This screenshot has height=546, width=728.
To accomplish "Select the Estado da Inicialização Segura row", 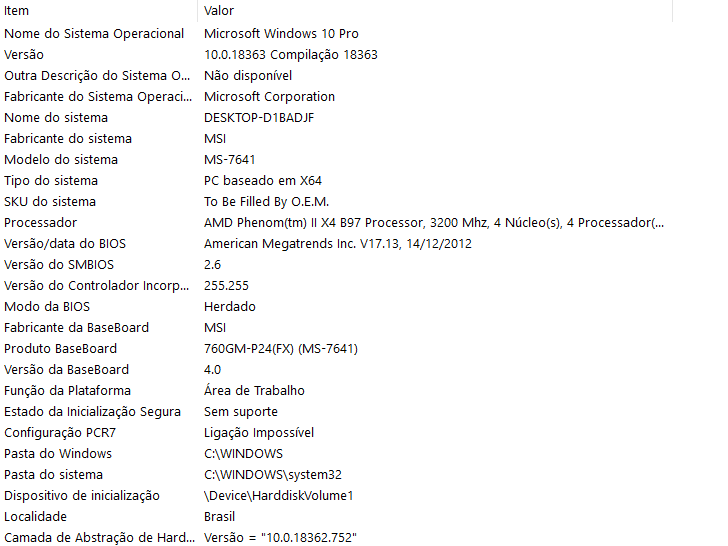I will [336, 411].
